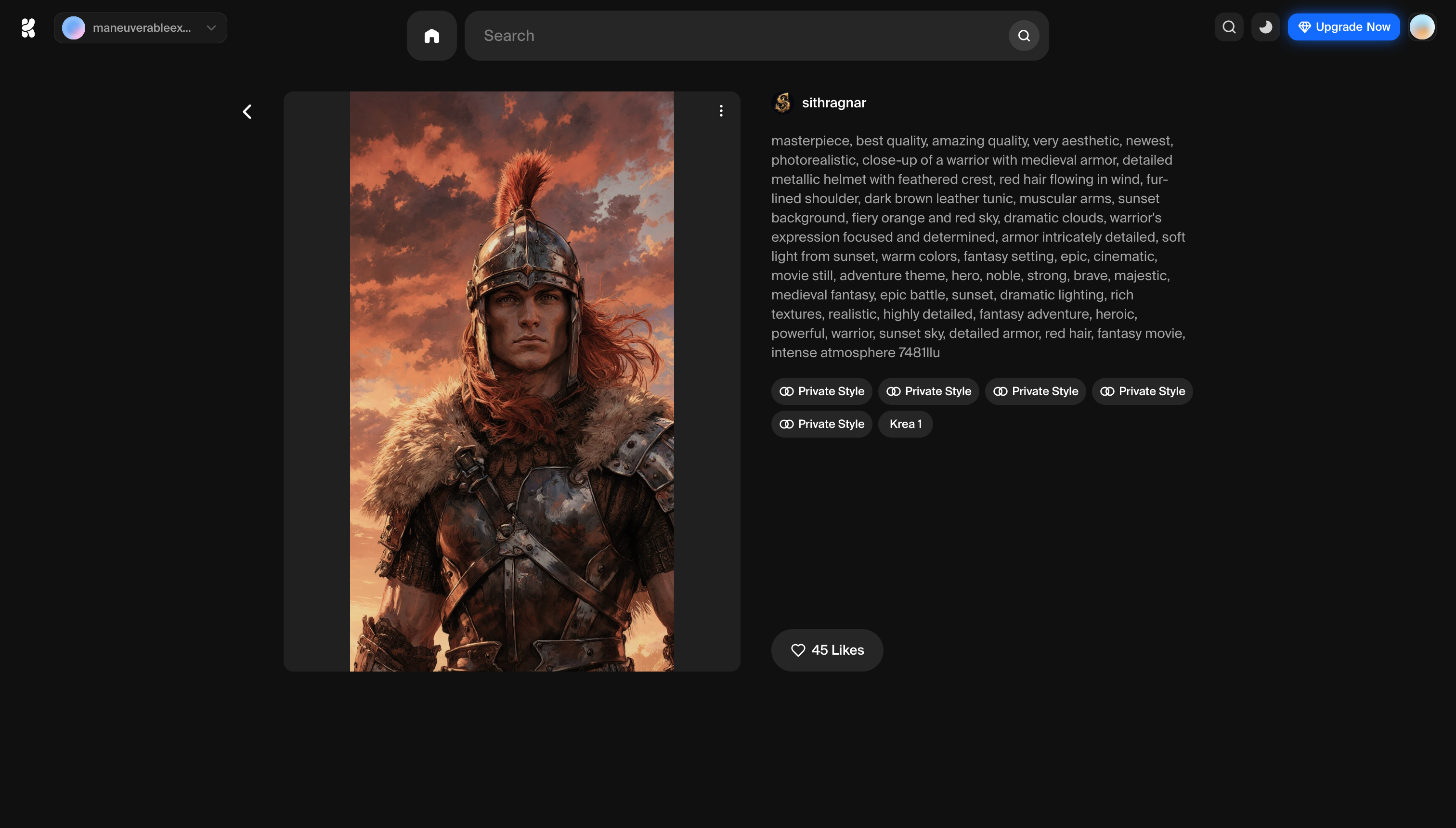Click the workspace dropdown chevron arrow

pos(211,28)
